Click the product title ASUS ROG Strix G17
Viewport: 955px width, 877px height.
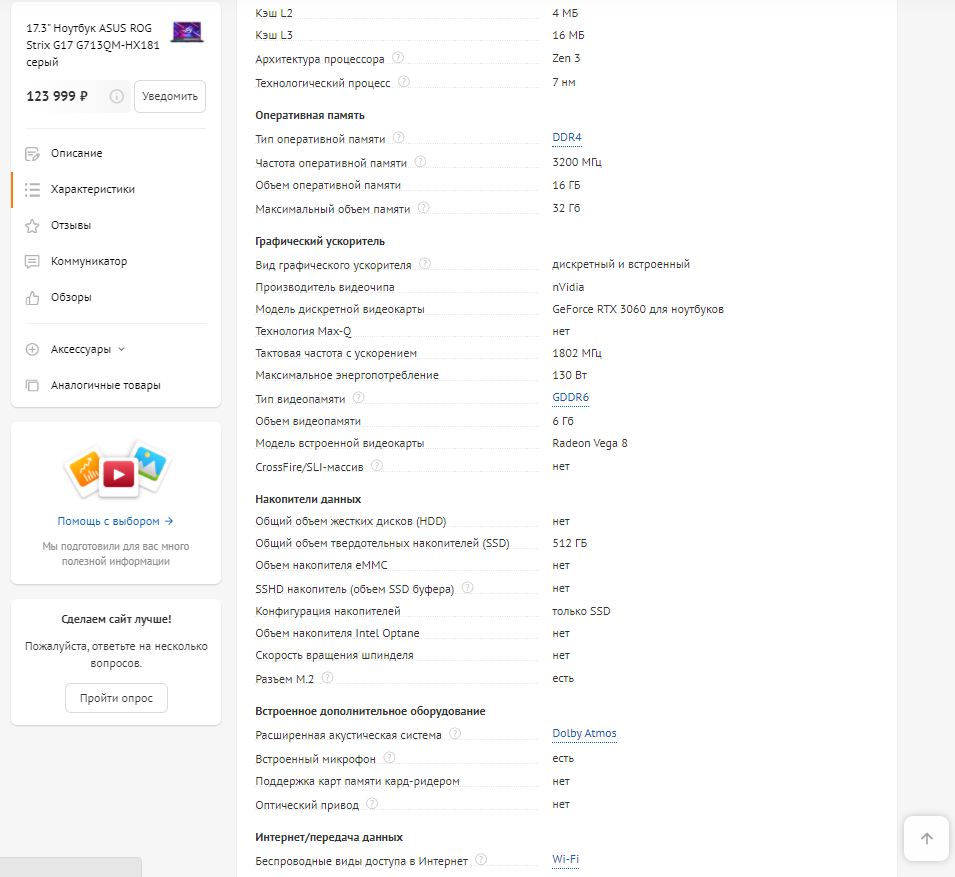[93, 45]
